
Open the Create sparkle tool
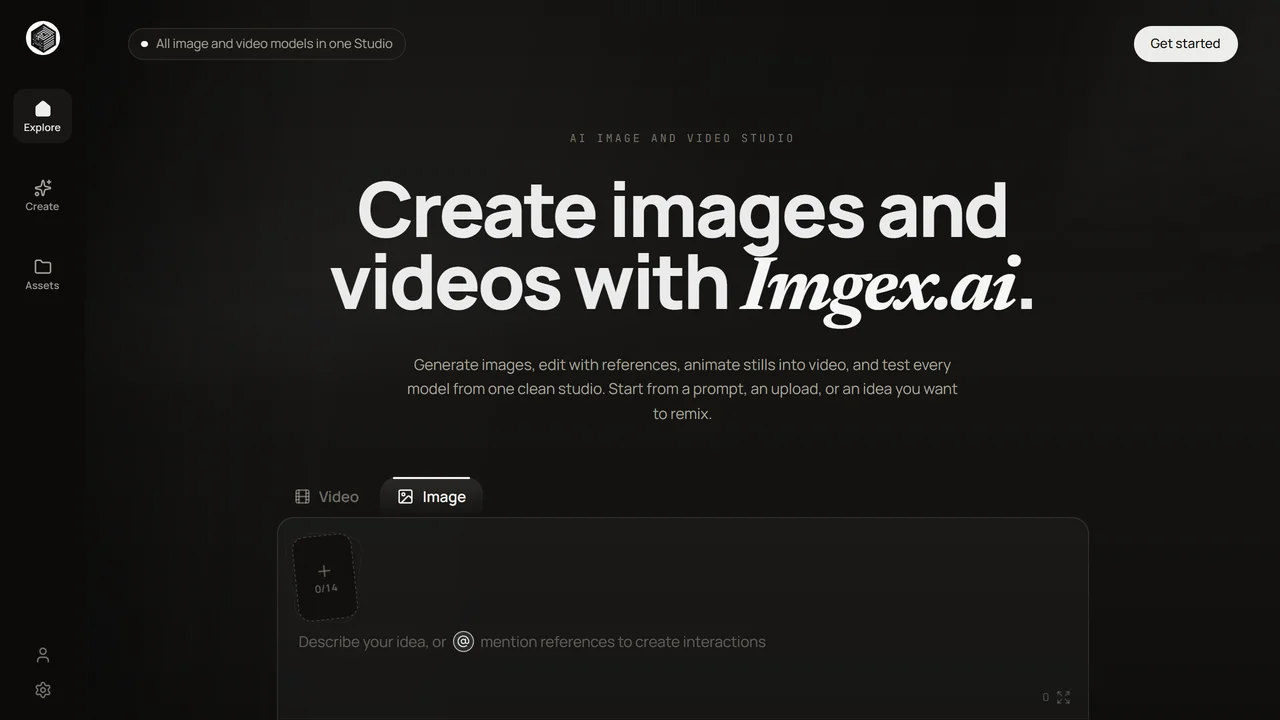(x=42, y=195)
